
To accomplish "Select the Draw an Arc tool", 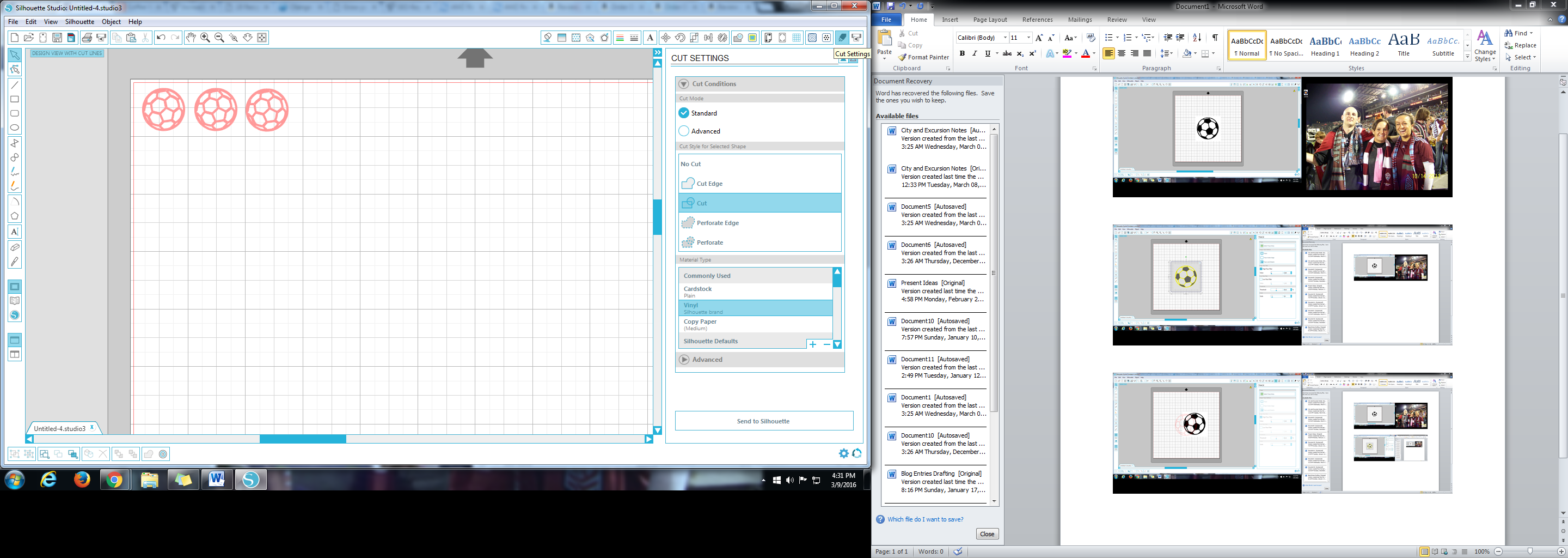I will click(x=15, y=201).
